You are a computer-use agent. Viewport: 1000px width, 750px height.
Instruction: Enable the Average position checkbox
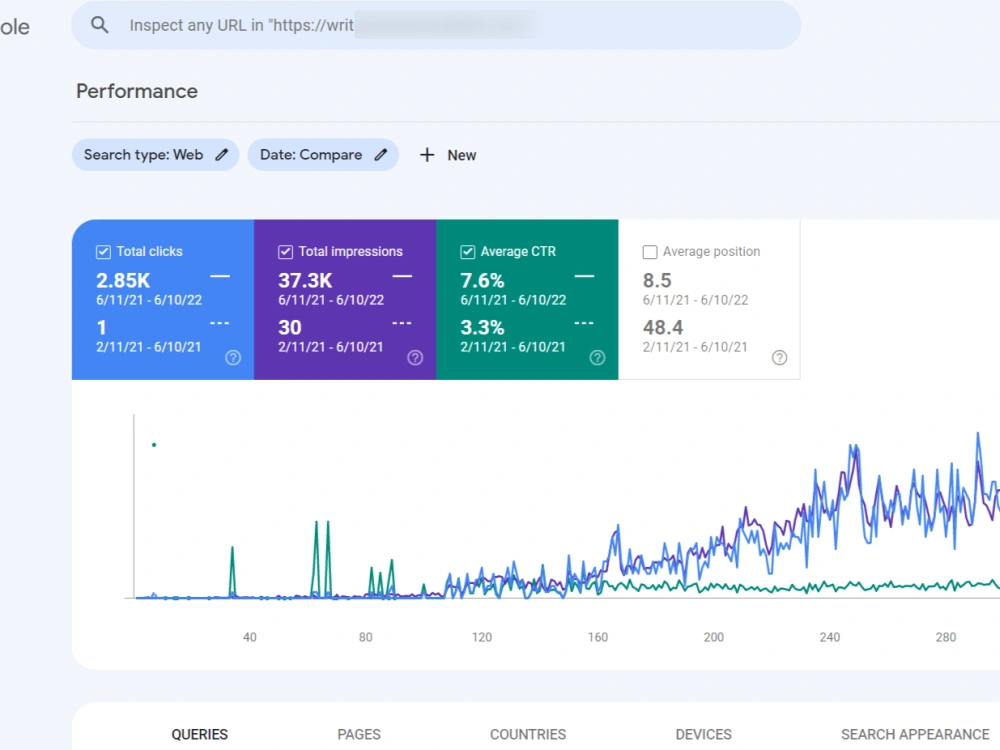[x=650, y=252]
